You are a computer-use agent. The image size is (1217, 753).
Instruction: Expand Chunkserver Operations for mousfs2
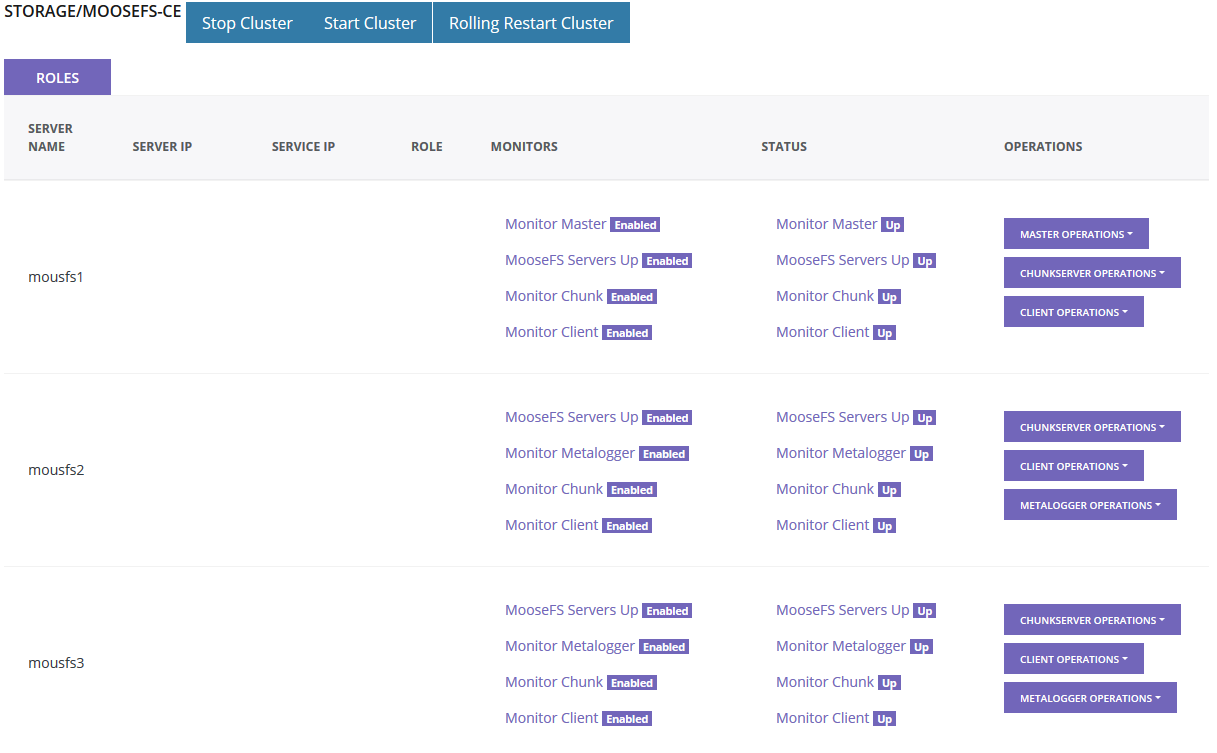tap(1092, 427)
